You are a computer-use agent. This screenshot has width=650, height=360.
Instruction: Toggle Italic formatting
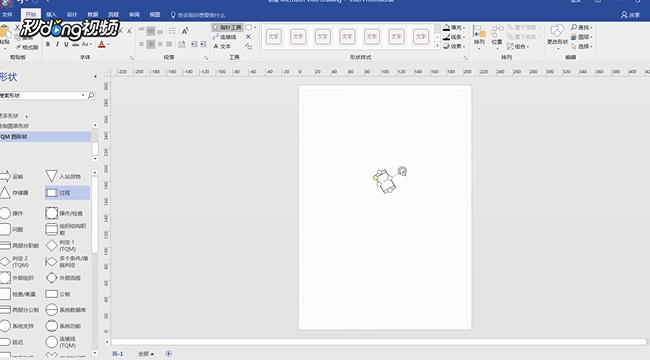point(57,44)
